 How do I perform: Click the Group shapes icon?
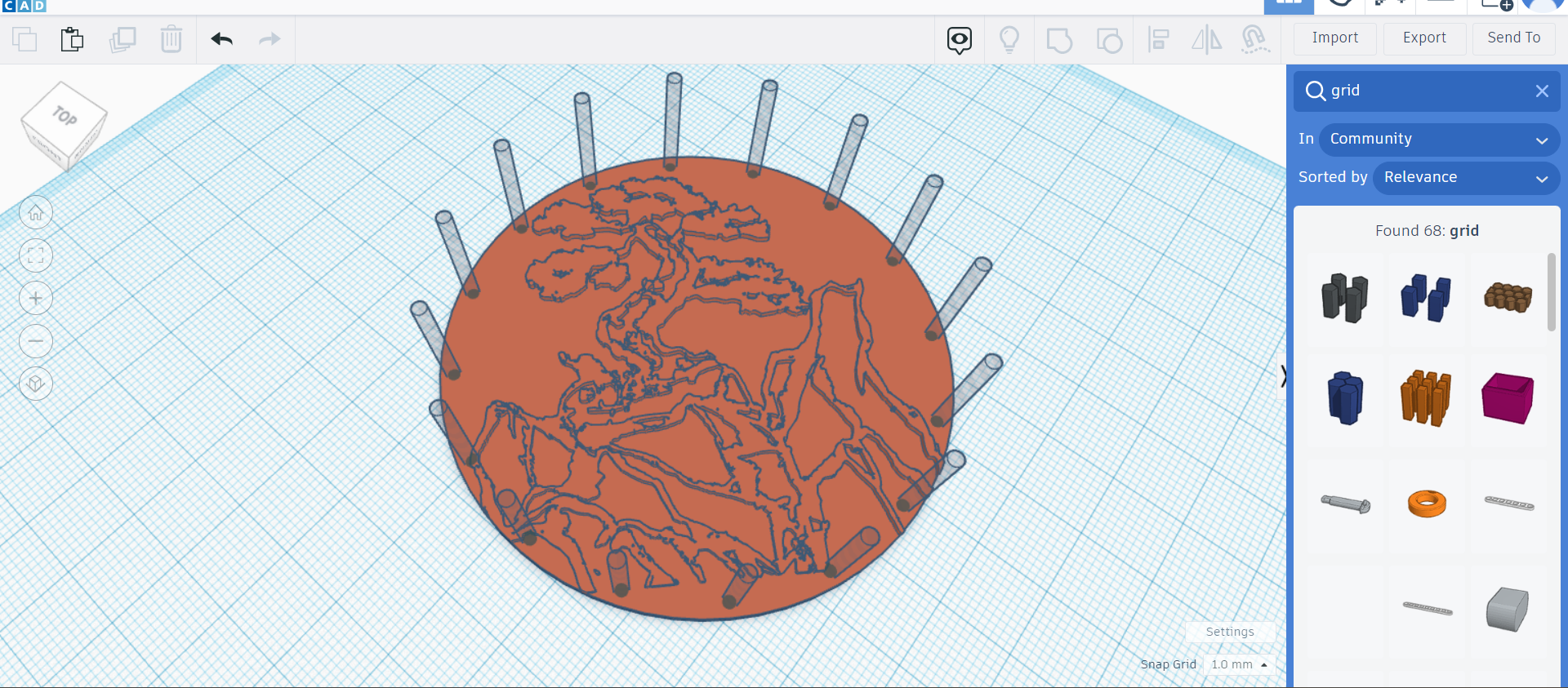1059,40
